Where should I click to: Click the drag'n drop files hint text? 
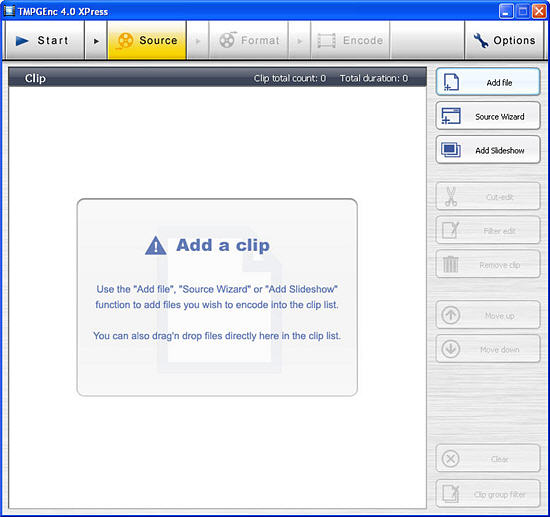click(217, 336)
